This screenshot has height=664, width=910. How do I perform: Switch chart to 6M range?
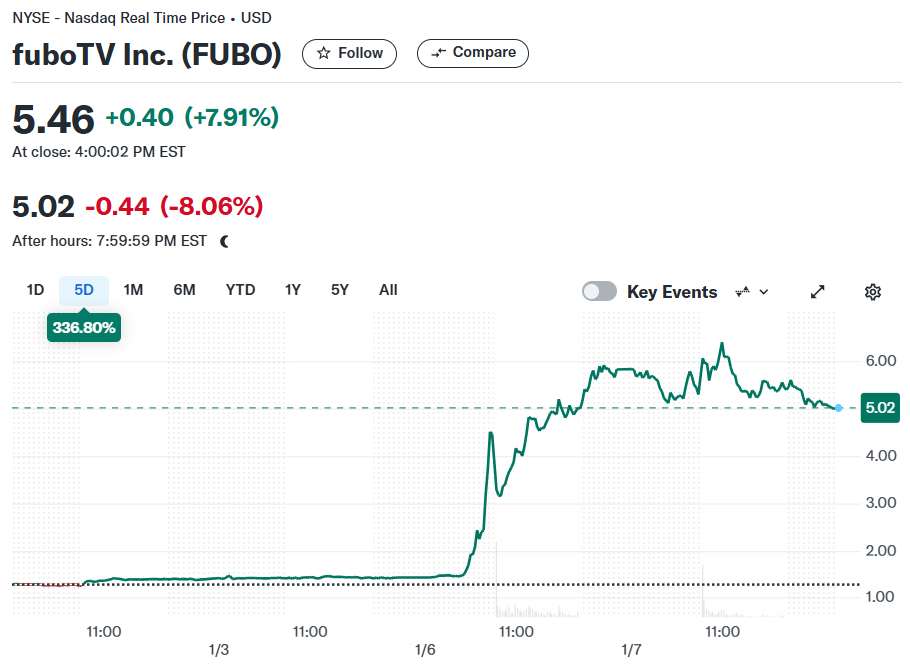tap(184, 290)
